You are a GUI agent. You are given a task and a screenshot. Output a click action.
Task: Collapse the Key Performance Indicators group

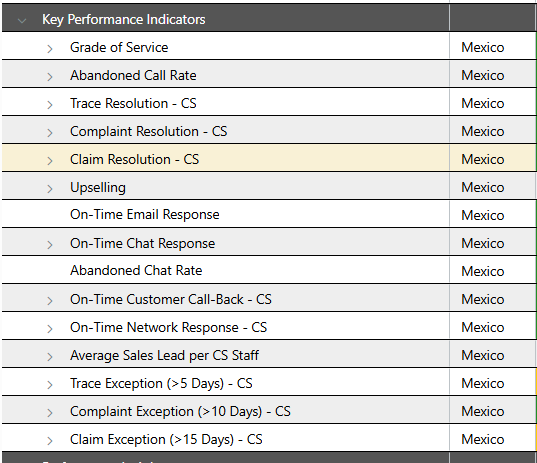[22, 21]
